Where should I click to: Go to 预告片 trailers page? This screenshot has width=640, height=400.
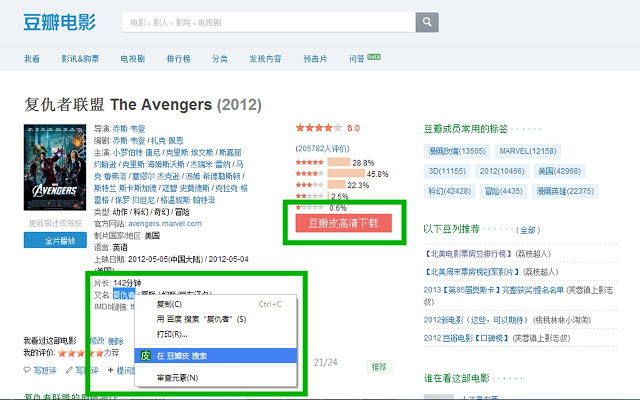[x=315, y=59]
